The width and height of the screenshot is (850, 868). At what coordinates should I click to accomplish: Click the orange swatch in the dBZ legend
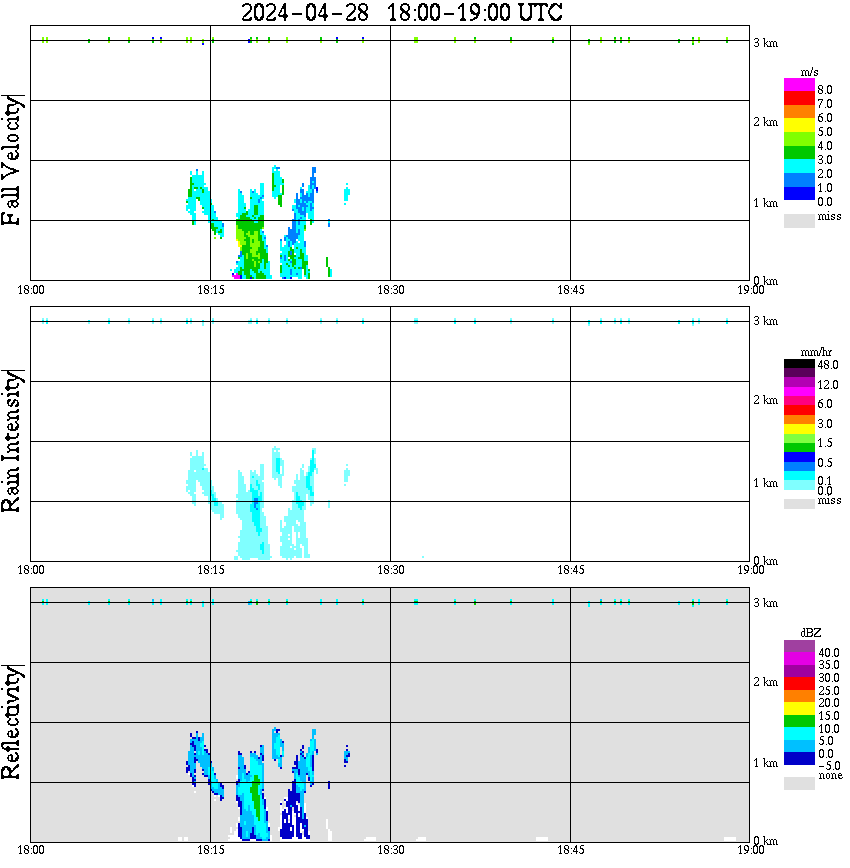click(x=799, y=696)
